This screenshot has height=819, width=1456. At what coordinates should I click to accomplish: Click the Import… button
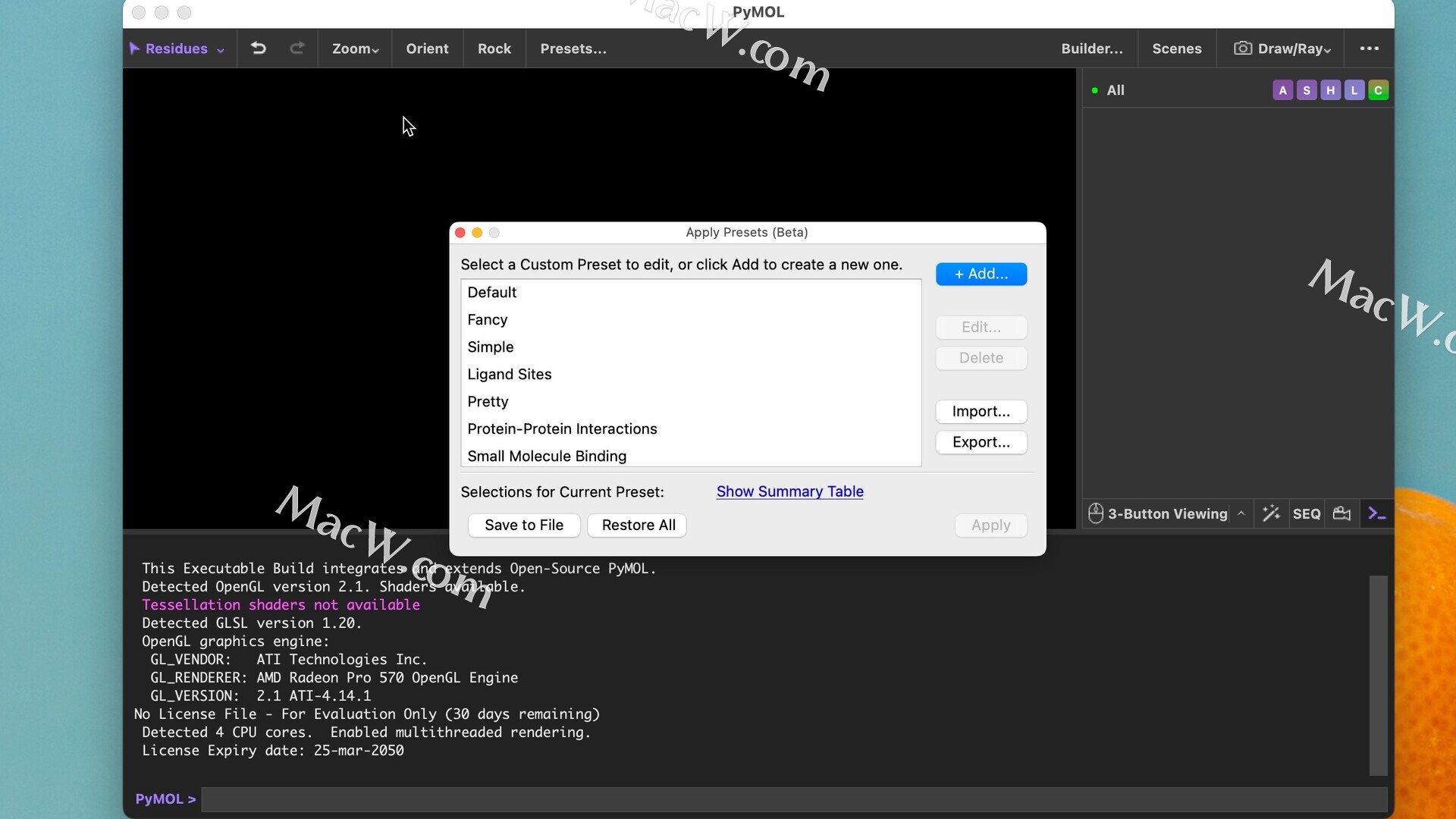(981, 411)
